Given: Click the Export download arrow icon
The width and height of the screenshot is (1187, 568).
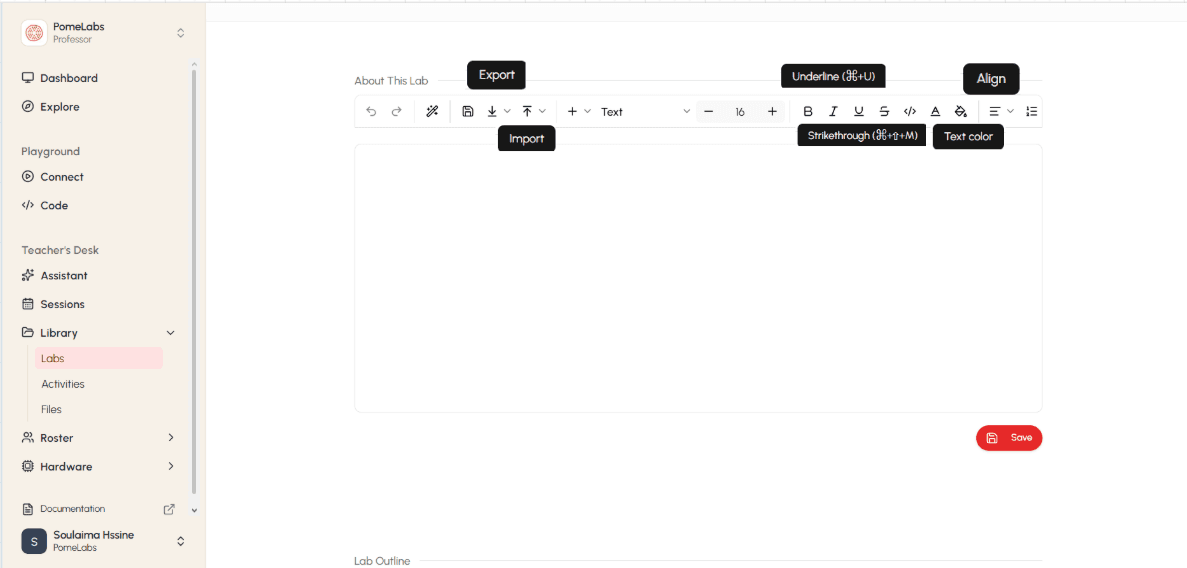Looking at the screenshot, I should (x=492, y=111).
